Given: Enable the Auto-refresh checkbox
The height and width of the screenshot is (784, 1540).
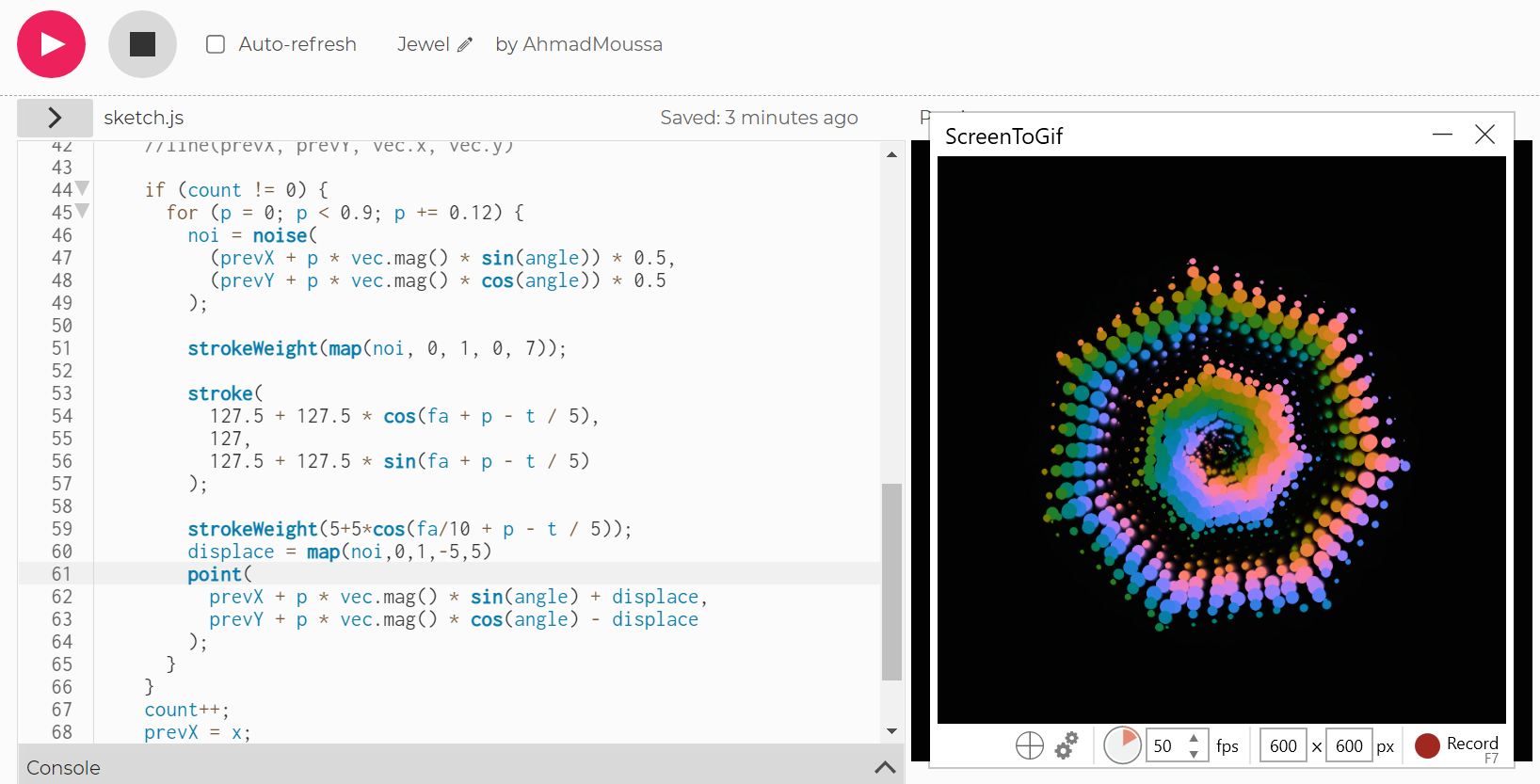Looking at the screenshot, I should point(216,44).
